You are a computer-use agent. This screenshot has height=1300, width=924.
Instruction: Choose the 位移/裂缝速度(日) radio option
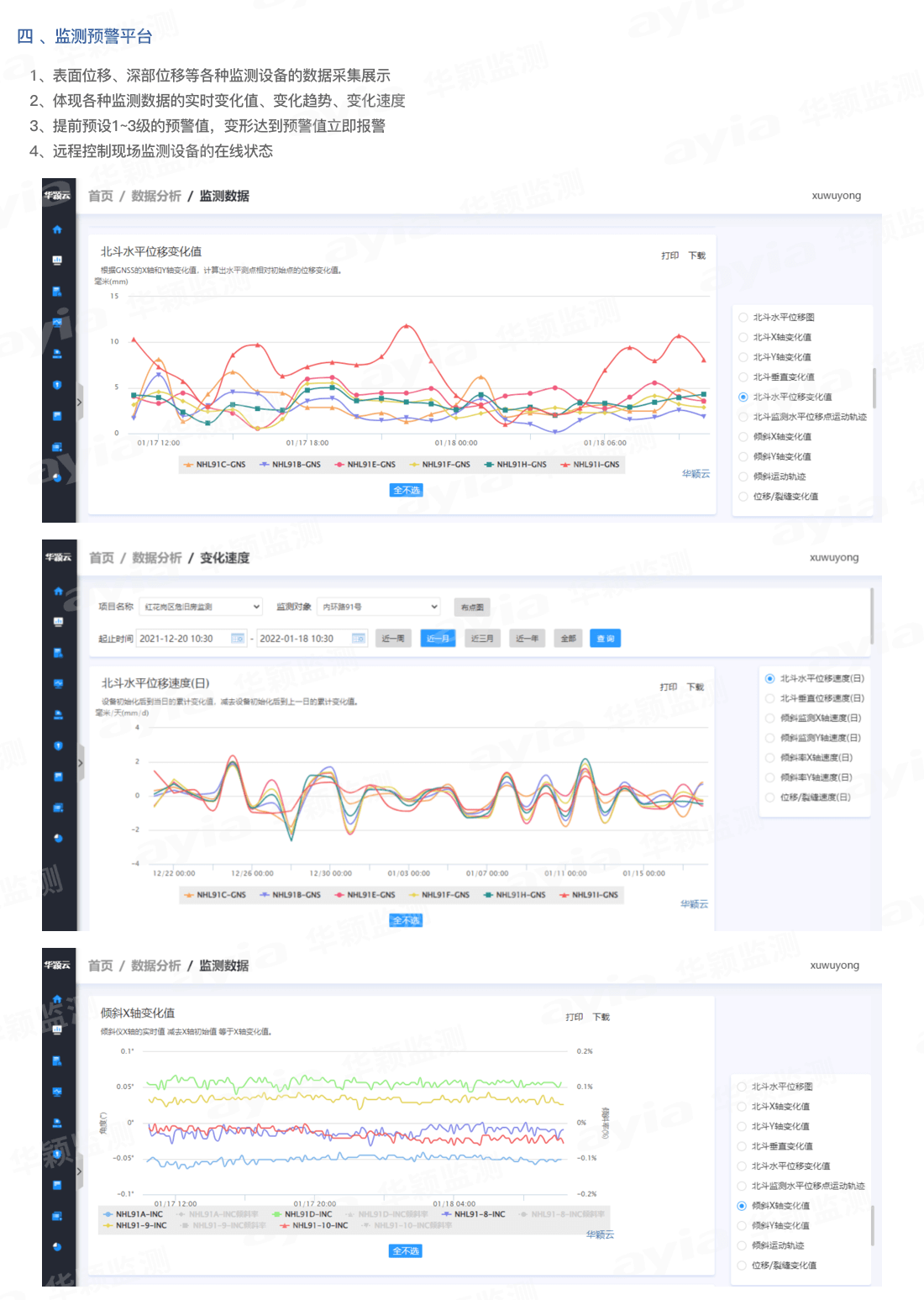point(770,797)
